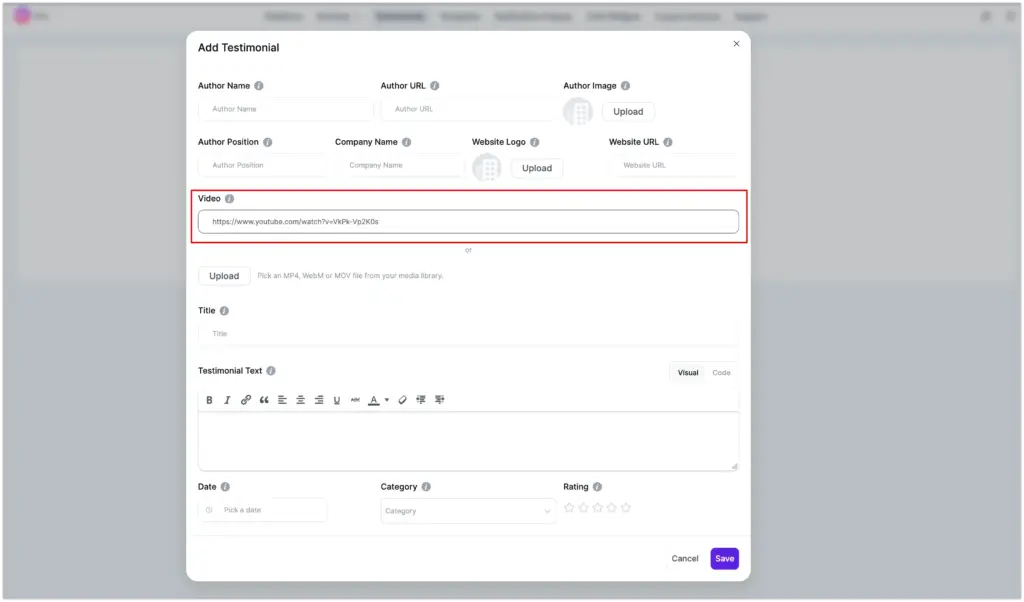The height and width of the screenshot is (602, 1024).
Task: Decrease indent in the editor toolbar
Action: pyautogui.click(x=421, y=400)
